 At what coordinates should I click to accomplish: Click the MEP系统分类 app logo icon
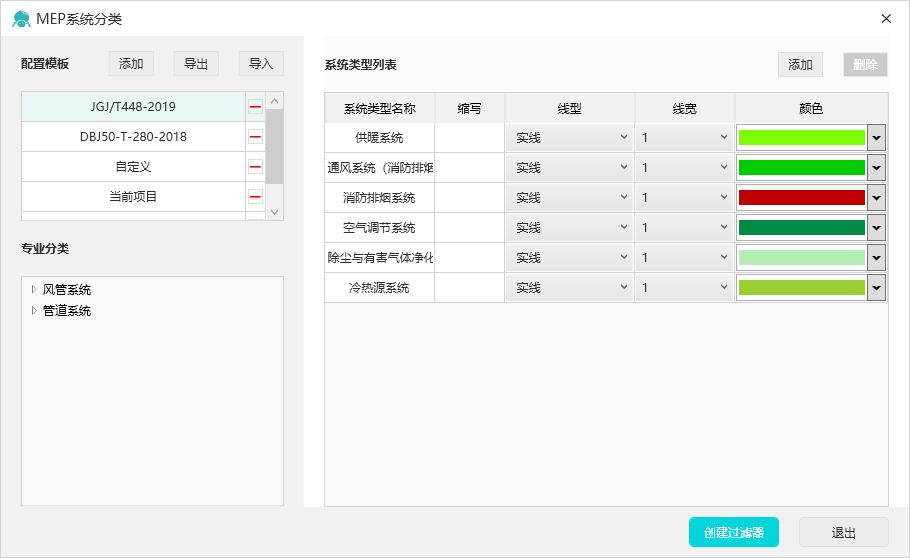[x=21, y=19]
